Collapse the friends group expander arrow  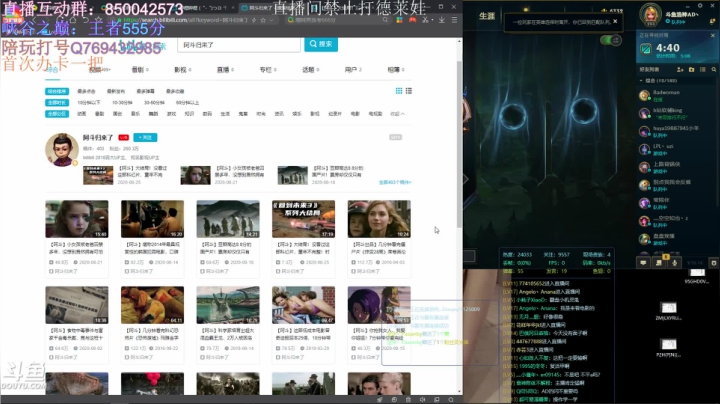point(641,81)
